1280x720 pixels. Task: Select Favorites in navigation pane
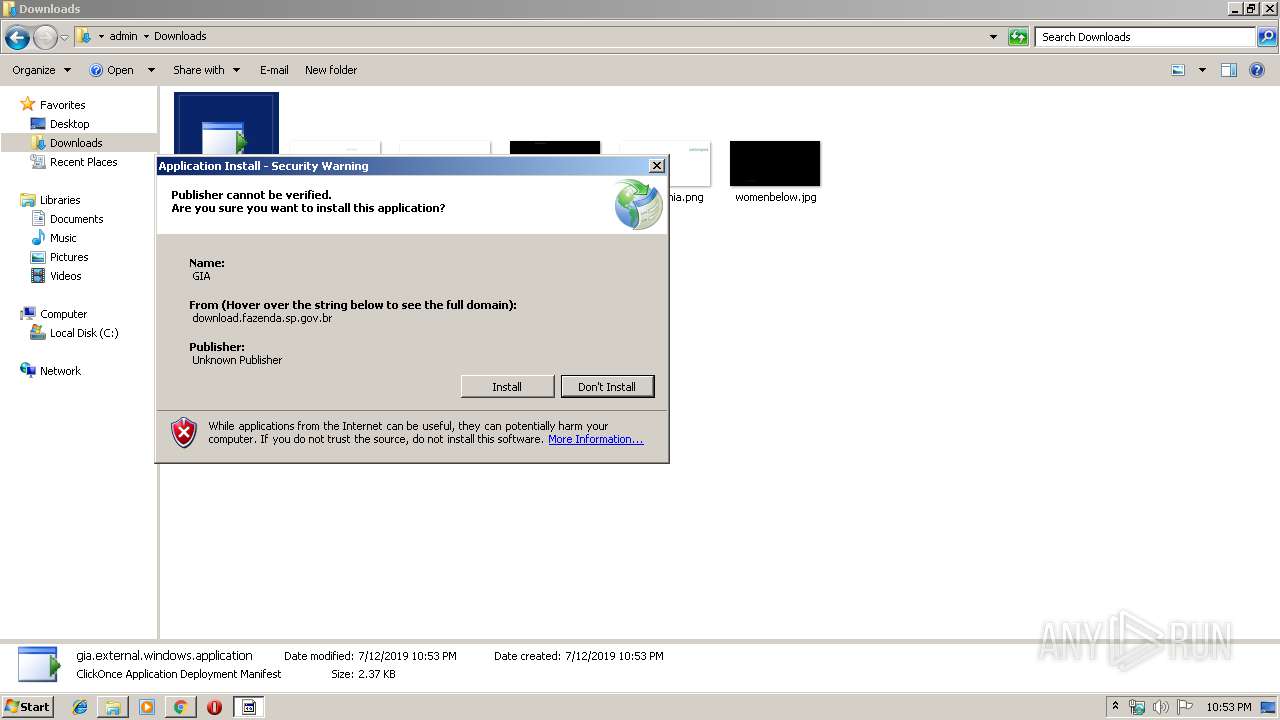point(62,105)
